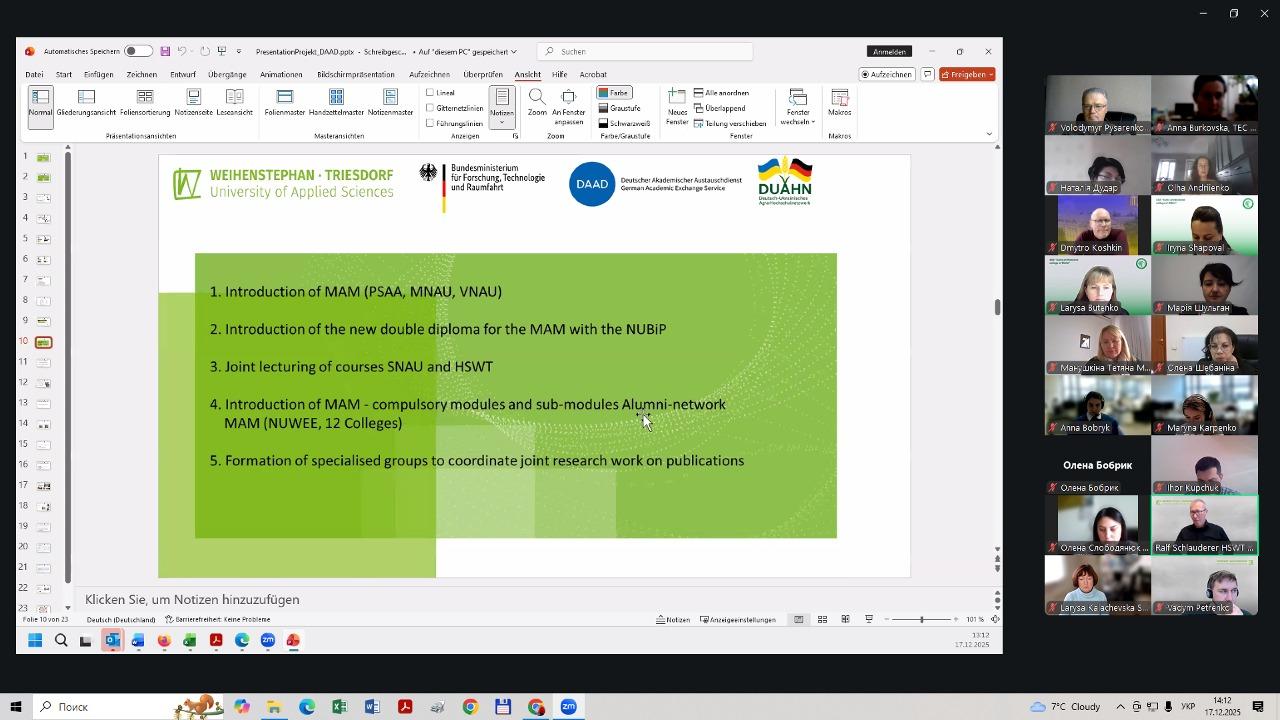Switch to the Bildschirmpräsentation tab
Image resolution: width=1280 pixels, height=720 pixels.
click(x=355, y=74)
